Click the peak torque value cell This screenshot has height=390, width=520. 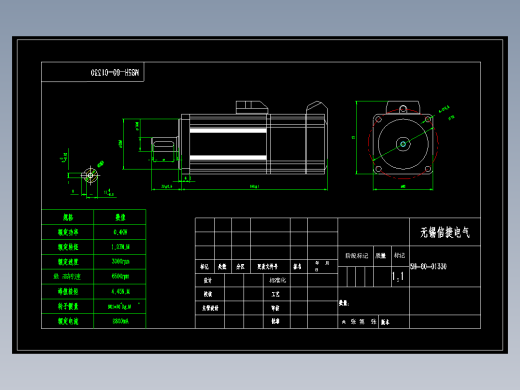tap(120, 291)
